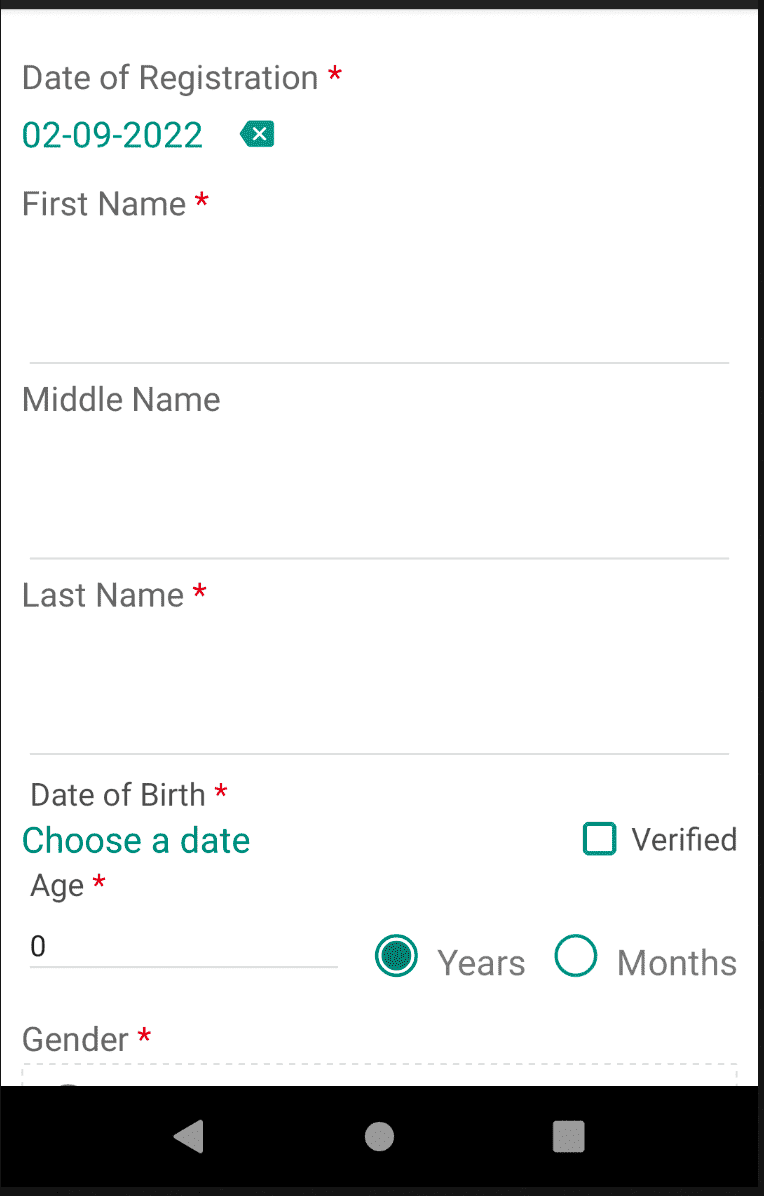This screenshot has width=764, height=1196.
Task: Click the Gender field label
Action: pos(75,1039)
